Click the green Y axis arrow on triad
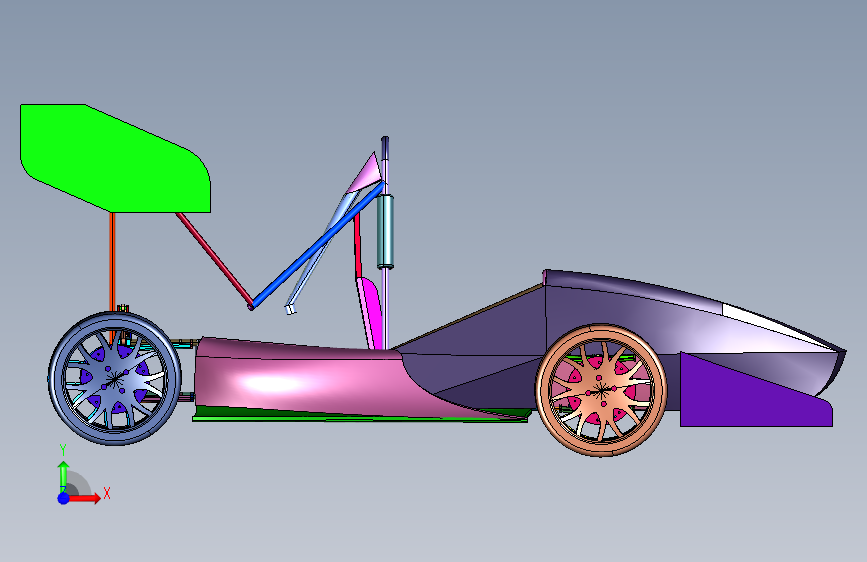Screen dimensions: 867x562 [x=64, y=477]
